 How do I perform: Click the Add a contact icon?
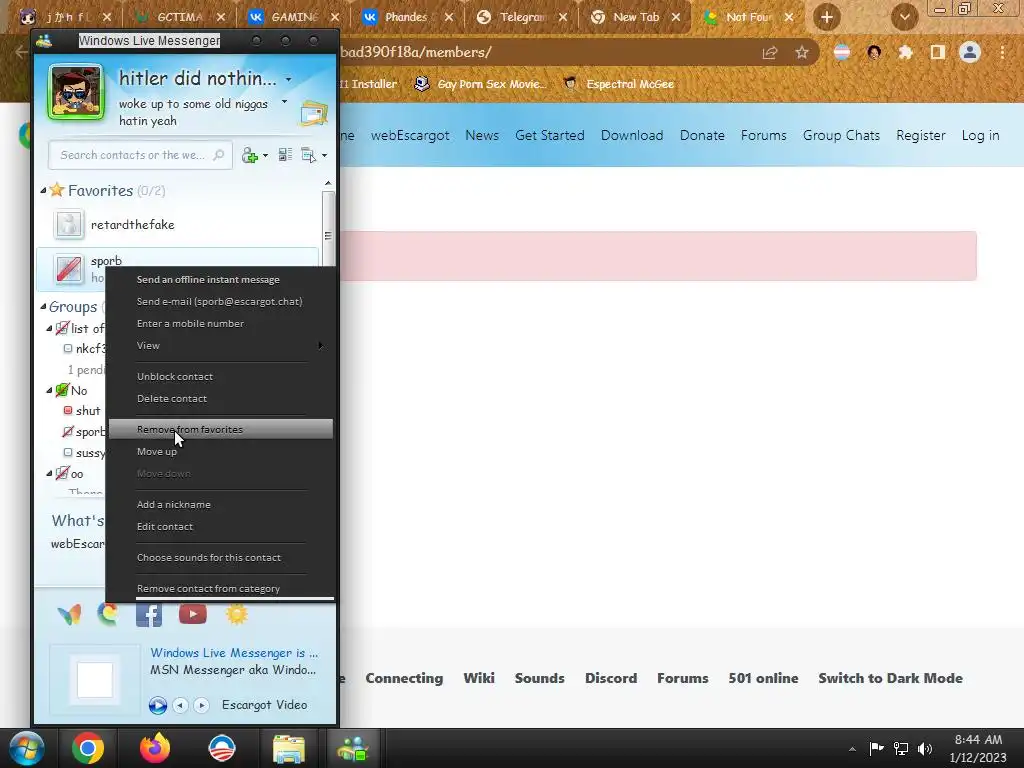click(249, 155)
